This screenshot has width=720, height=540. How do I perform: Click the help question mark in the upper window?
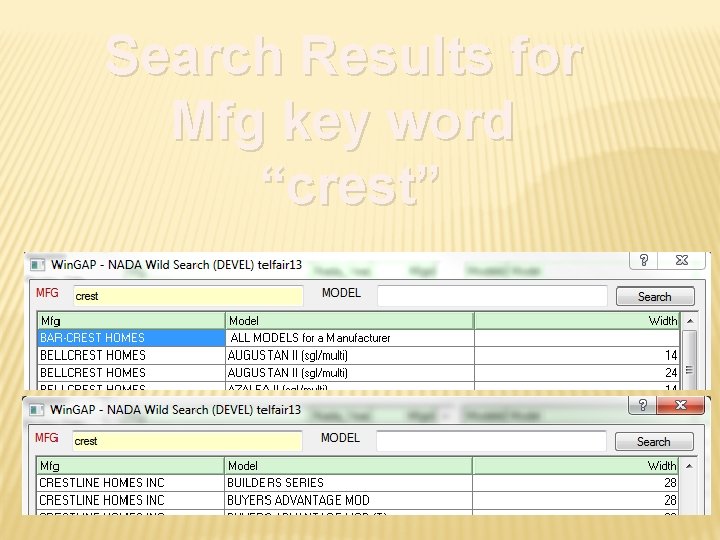pos(644,260)
